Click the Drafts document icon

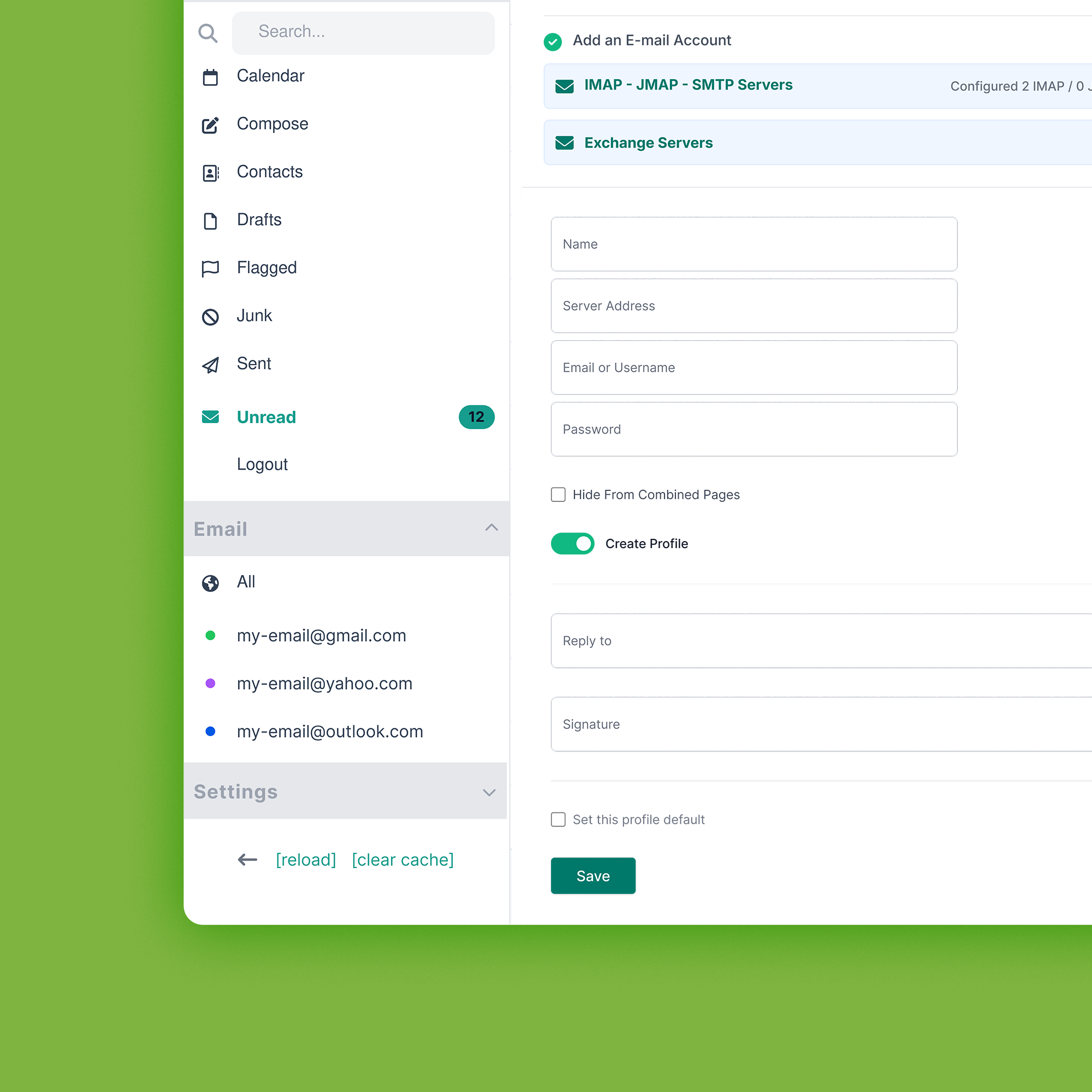point(210,221)
